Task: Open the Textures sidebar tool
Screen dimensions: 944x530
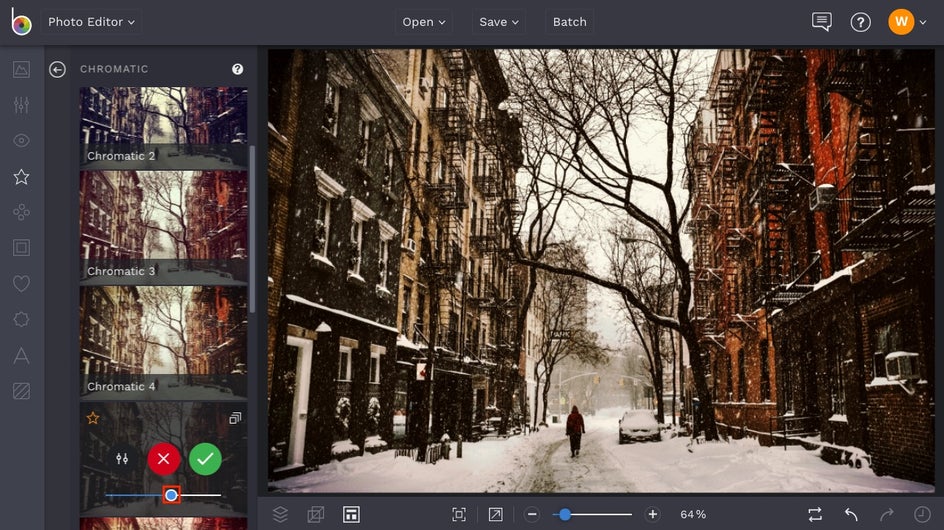Action: 21,391
